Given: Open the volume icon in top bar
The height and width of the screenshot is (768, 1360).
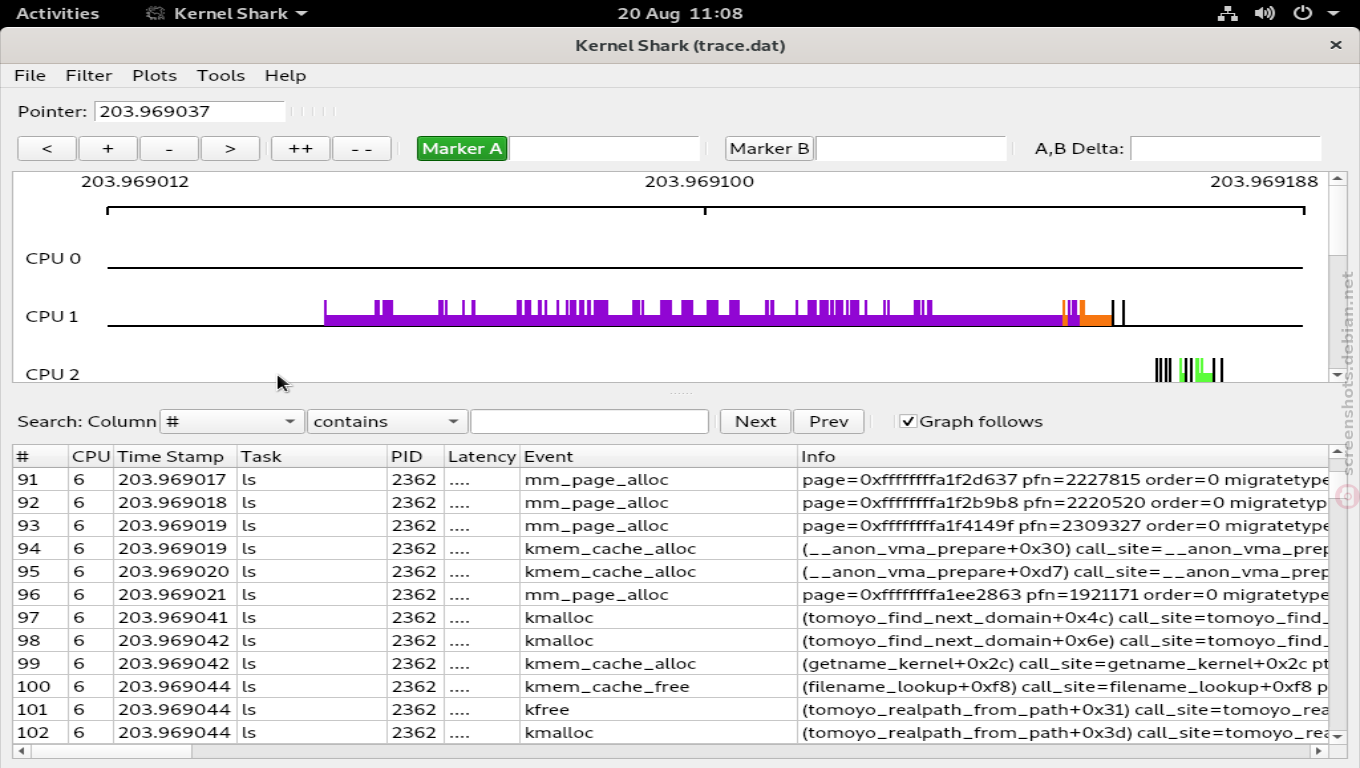Looking at the screenshot, I should 1265,14.
